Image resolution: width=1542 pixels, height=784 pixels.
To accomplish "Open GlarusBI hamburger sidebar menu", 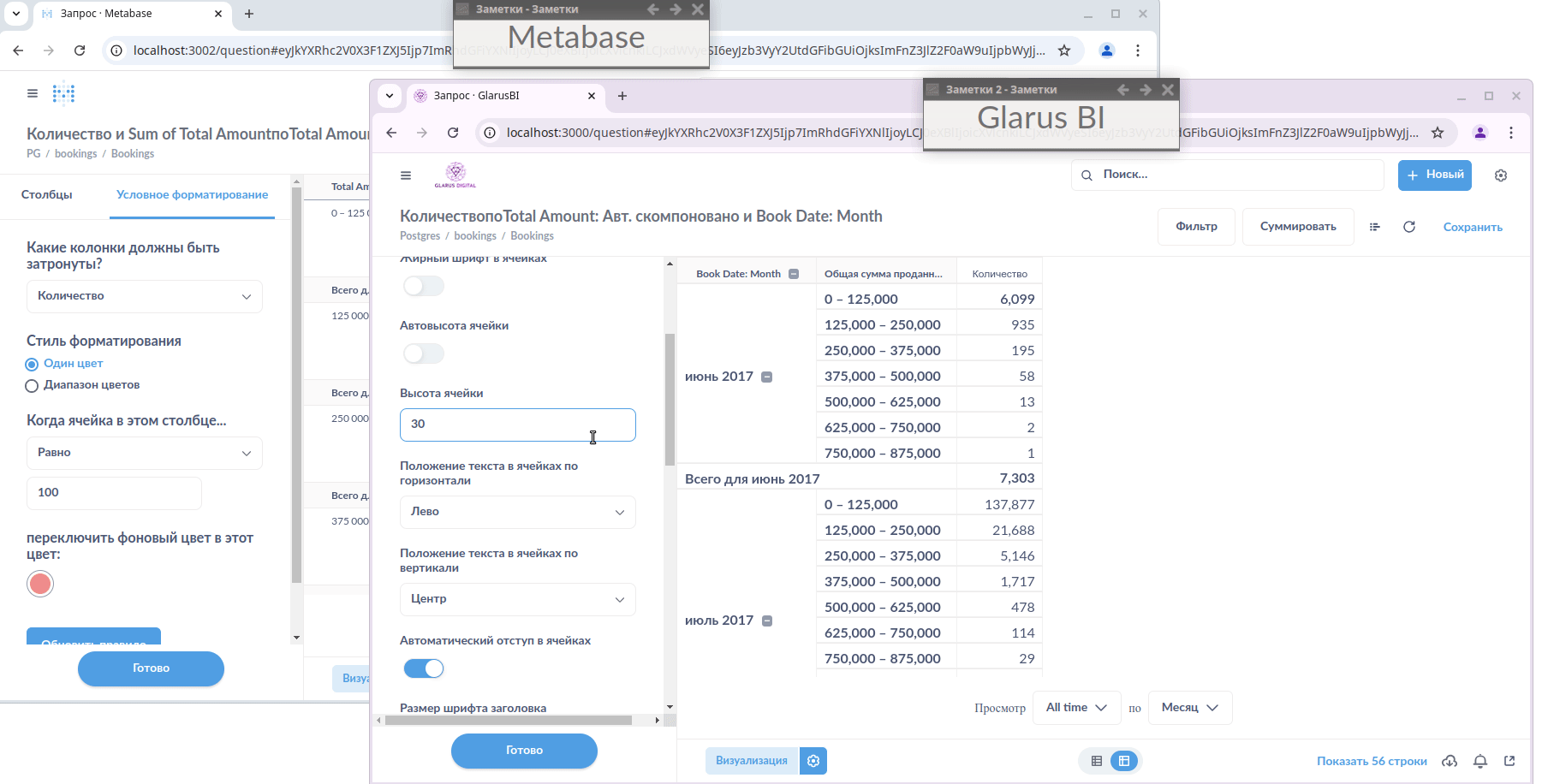I will pos(406,175).
